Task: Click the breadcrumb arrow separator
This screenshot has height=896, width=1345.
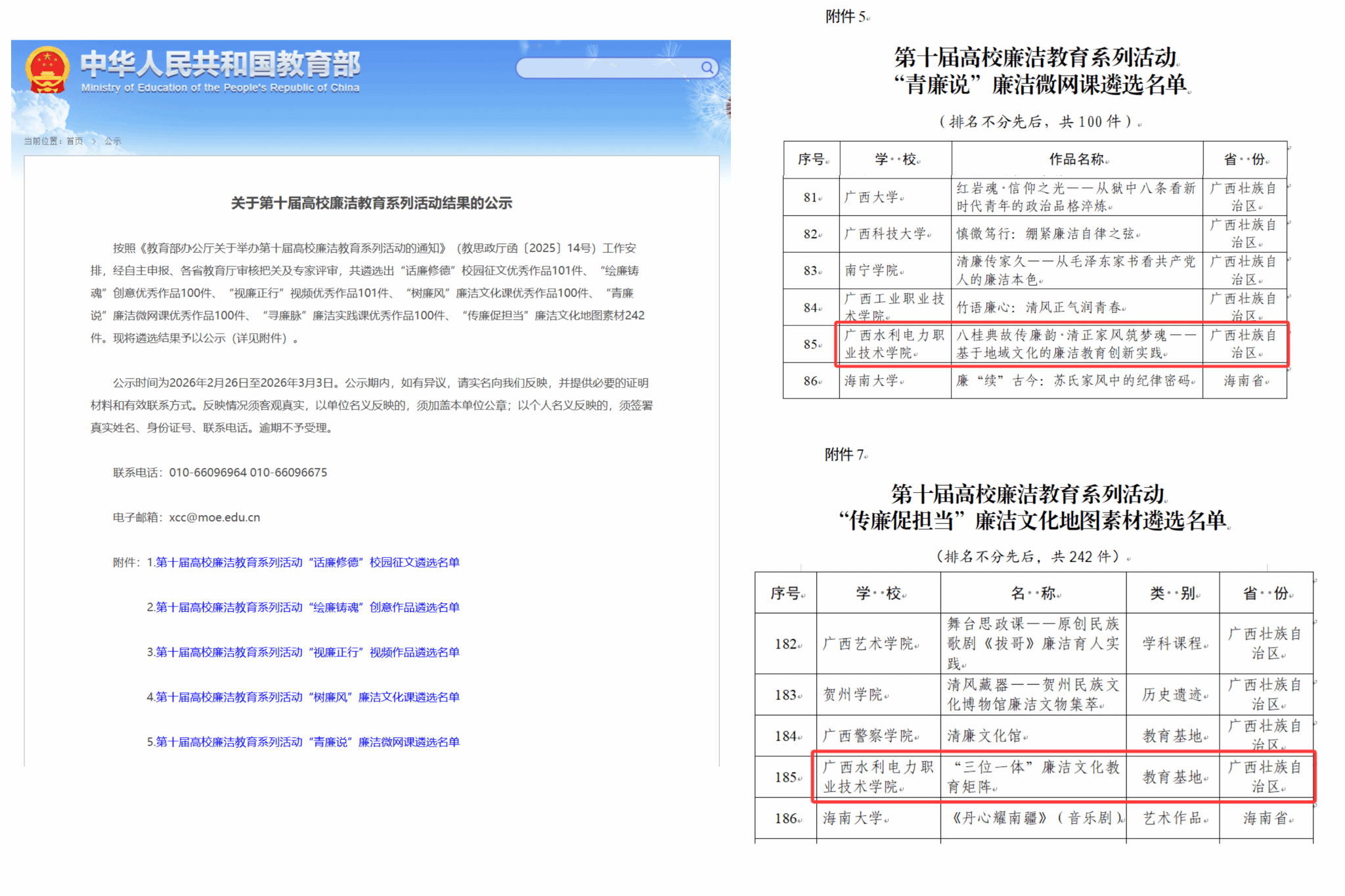Action: (x=94, y=141)
